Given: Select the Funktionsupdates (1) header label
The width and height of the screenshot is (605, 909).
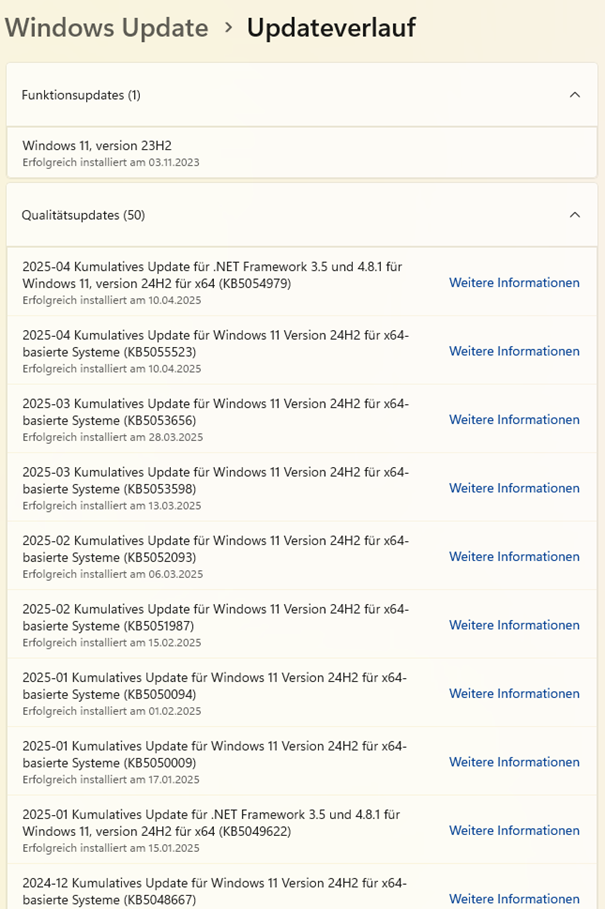Looking at the screenshot, I should 81,95.
